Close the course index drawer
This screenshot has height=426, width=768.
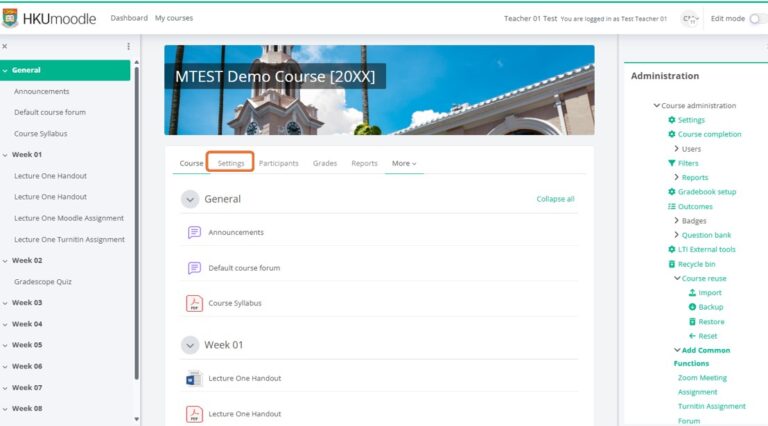[x=5, y=47]
